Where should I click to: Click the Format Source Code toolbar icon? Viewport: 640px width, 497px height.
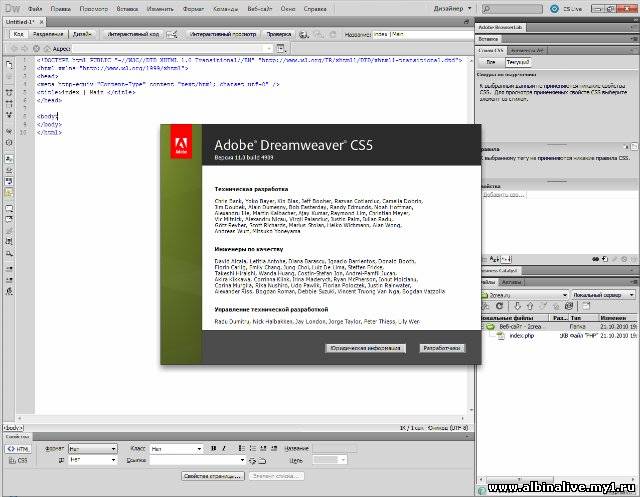coord(9,291)
